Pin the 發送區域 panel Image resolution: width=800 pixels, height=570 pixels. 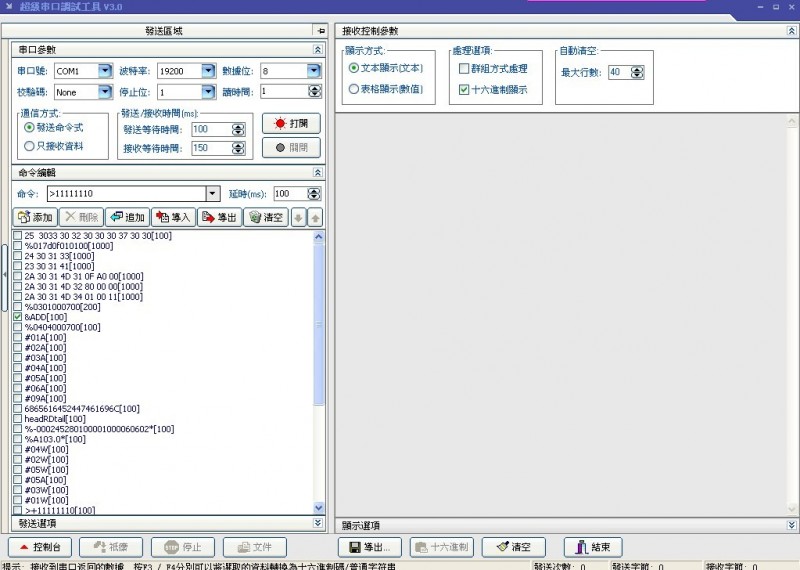click(321, 31)
